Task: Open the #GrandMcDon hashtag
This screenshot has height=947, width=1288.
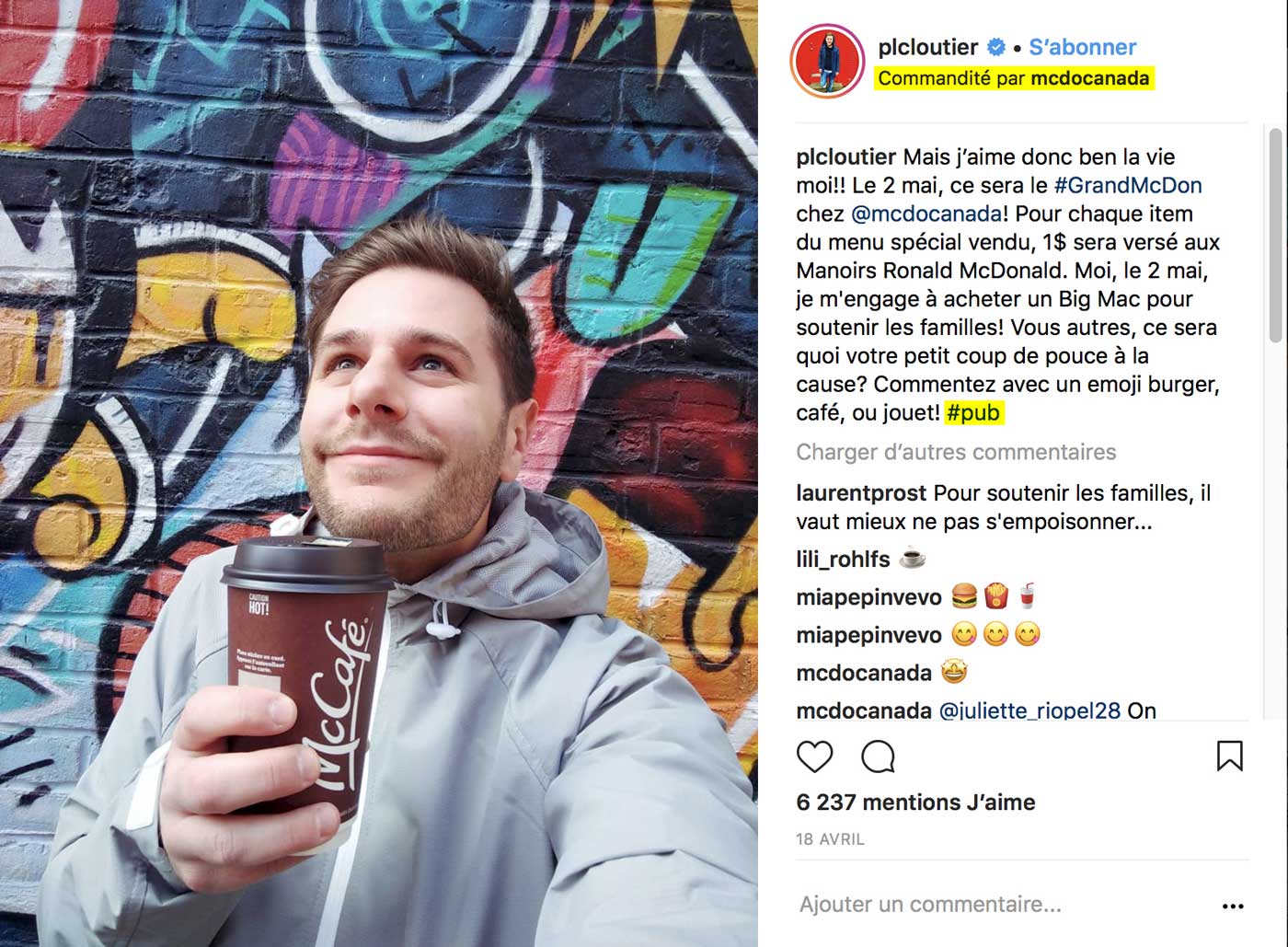Action: [x=1128, y=185]
